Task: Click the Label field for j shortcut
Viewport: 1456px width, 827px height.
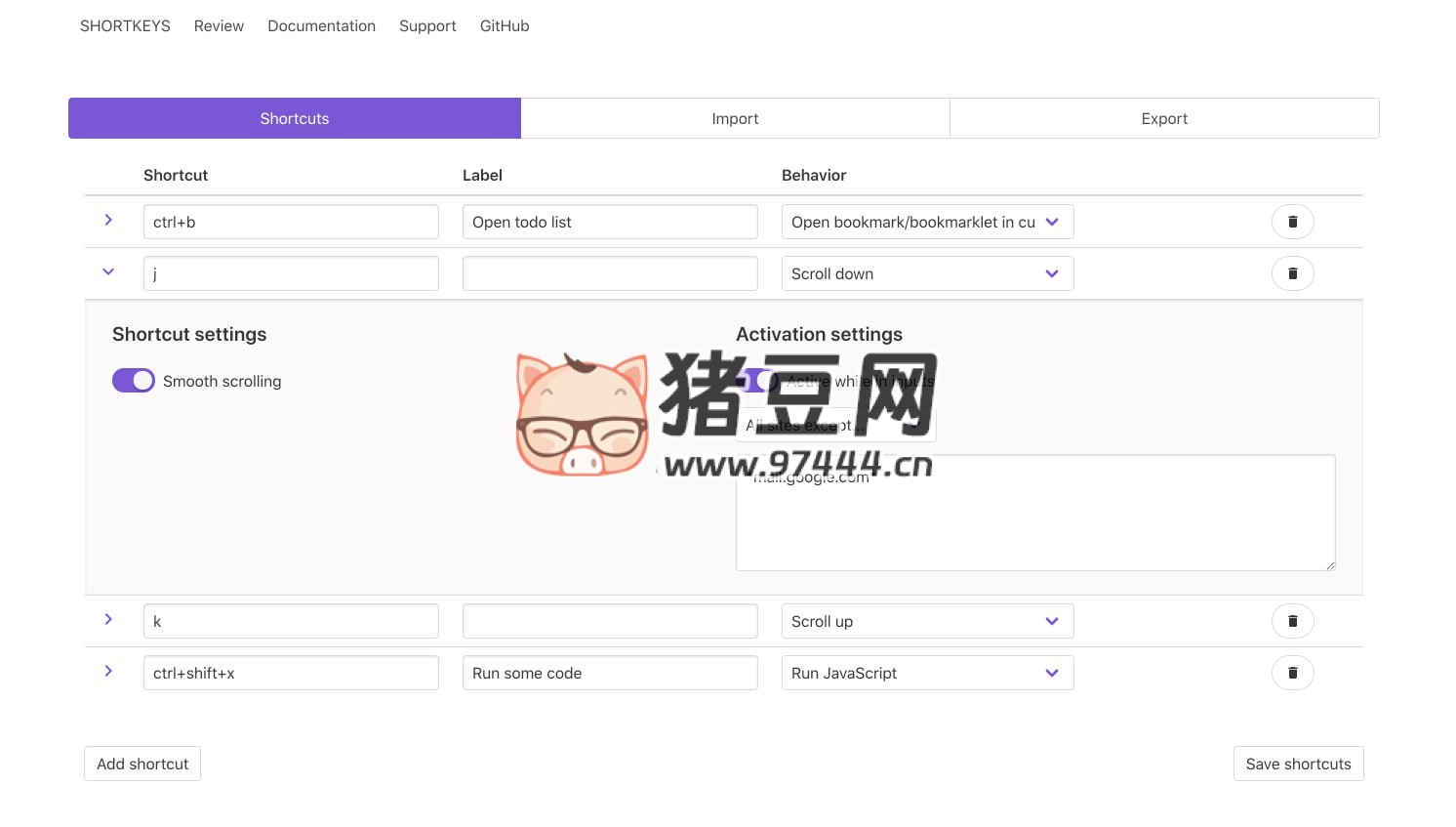Action: [610, 273]
